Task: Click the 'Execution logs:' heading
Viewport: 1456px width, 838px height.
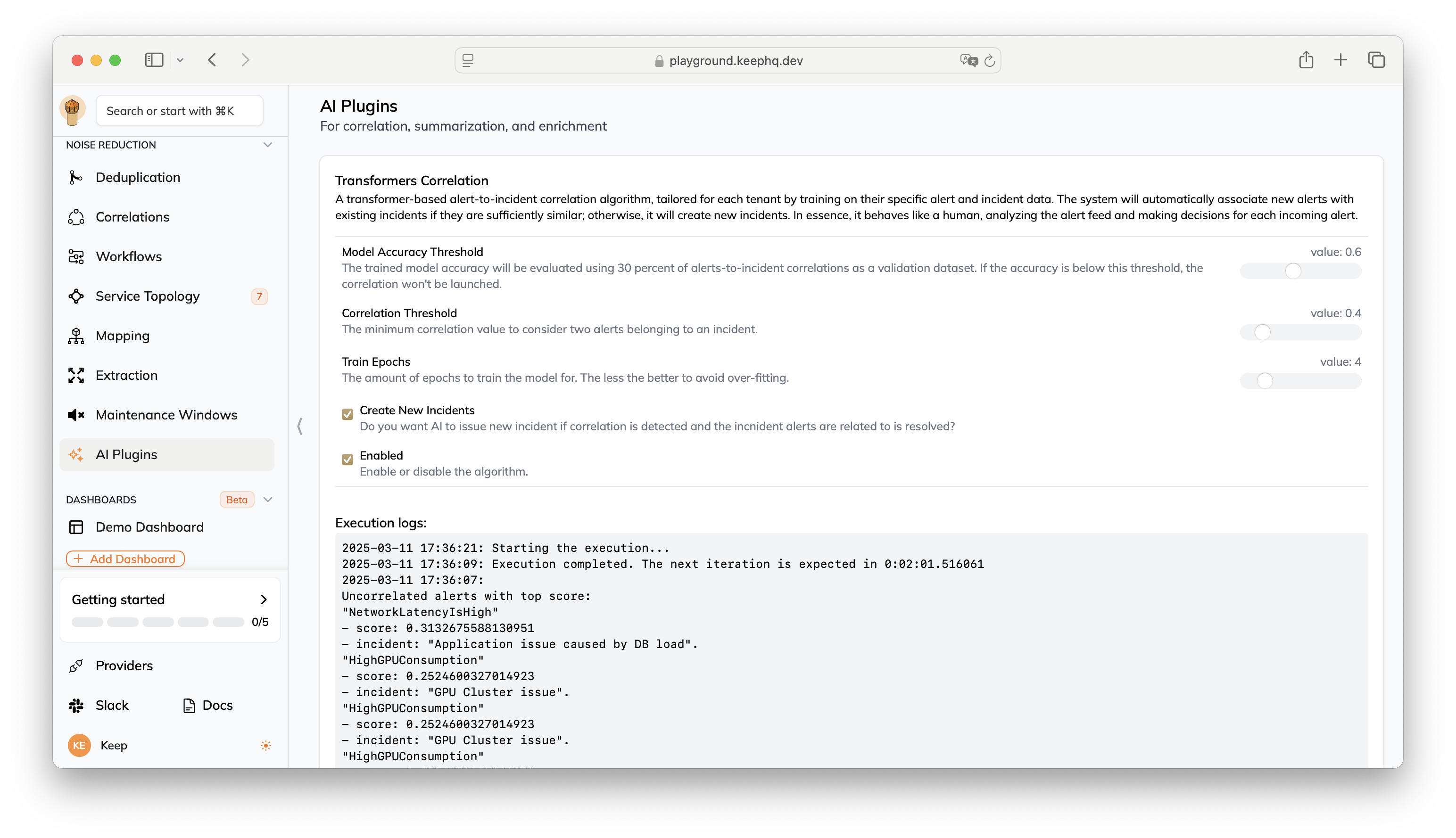Action: tap(381, 523)
